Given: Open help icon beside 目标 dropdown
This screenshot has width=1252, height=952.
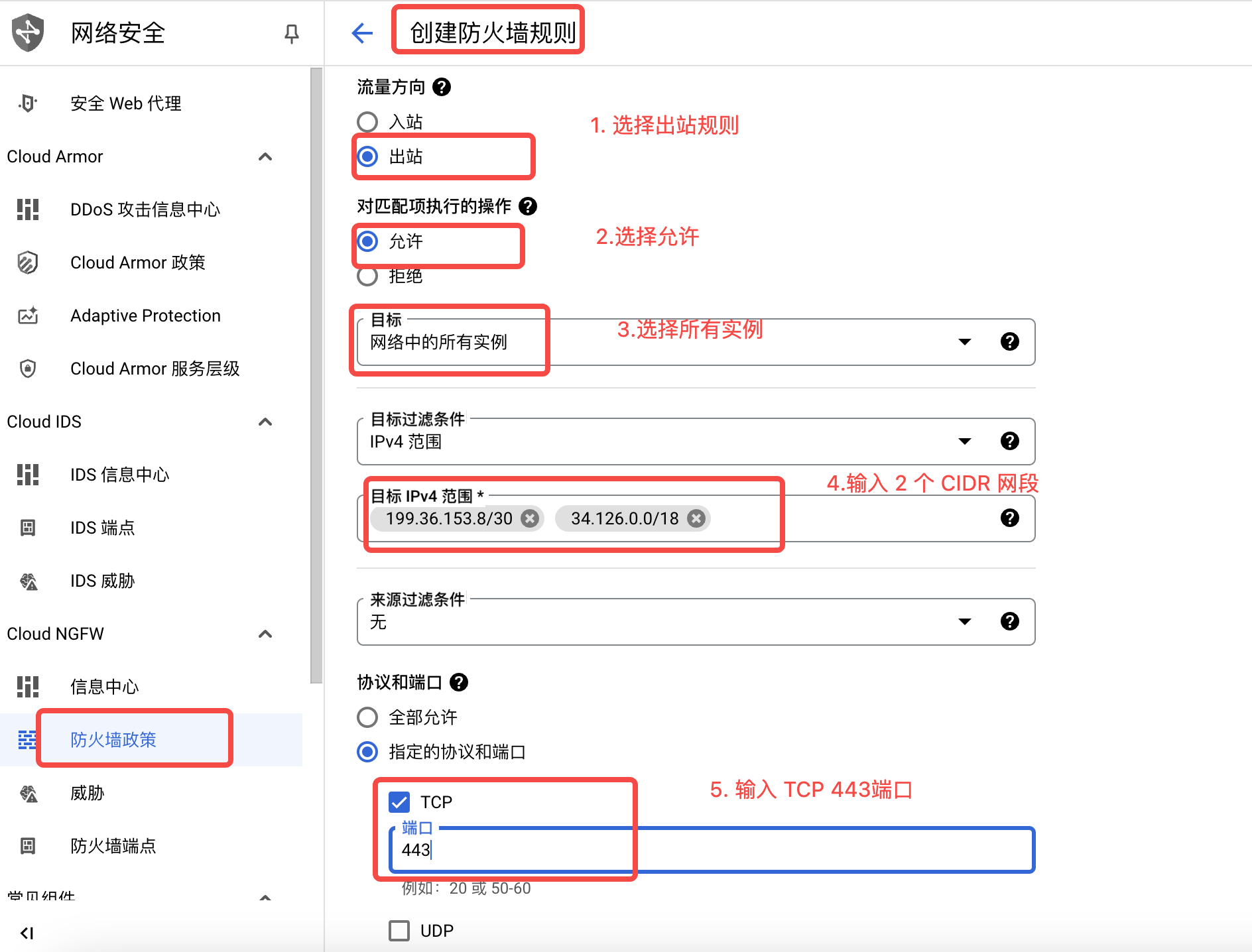Looking at the screenshot, I should [1009, 341].
